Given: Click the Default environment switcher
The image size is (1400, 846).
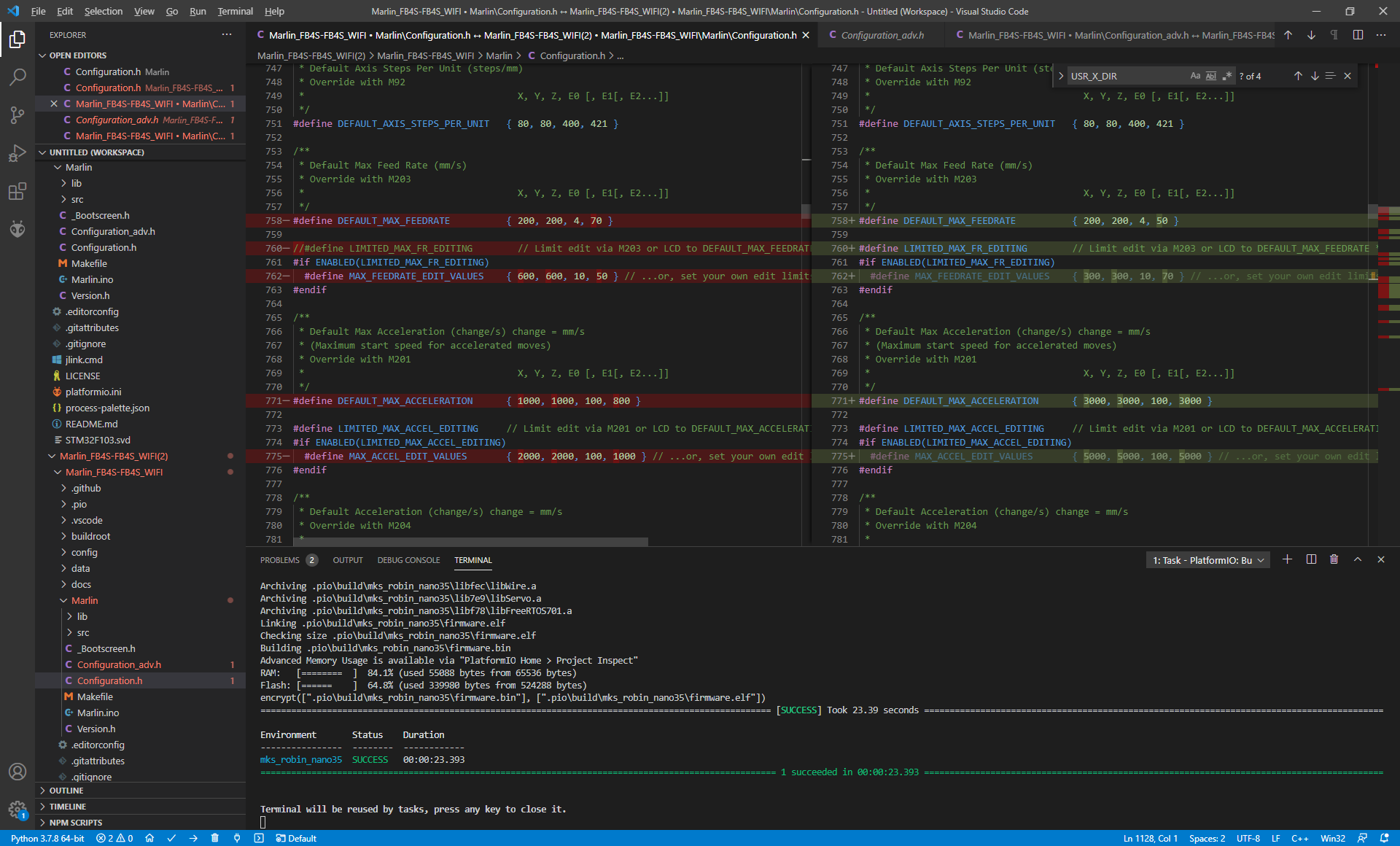Looking at the screenshot, I should click(x=296, y=838).
